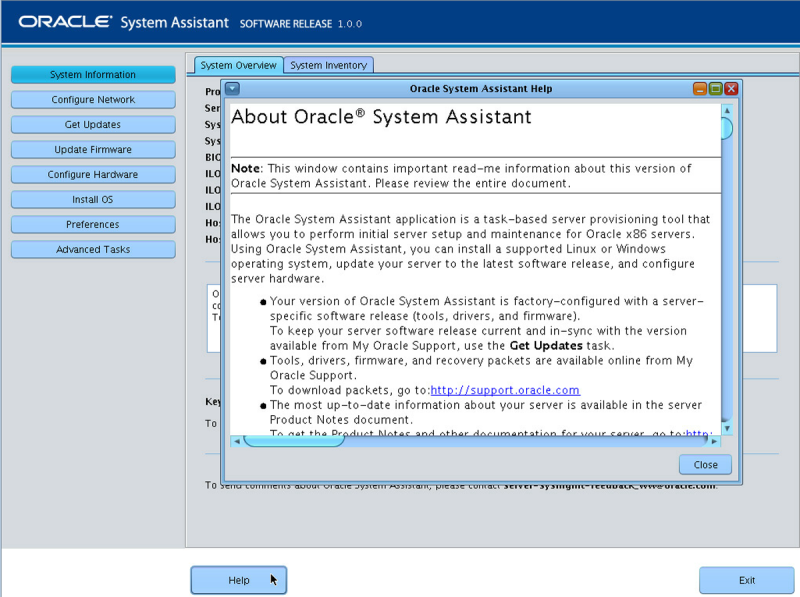Switch to the System Inventory tab
Viewport: 800px width, 597px height.
coord(329,65)
